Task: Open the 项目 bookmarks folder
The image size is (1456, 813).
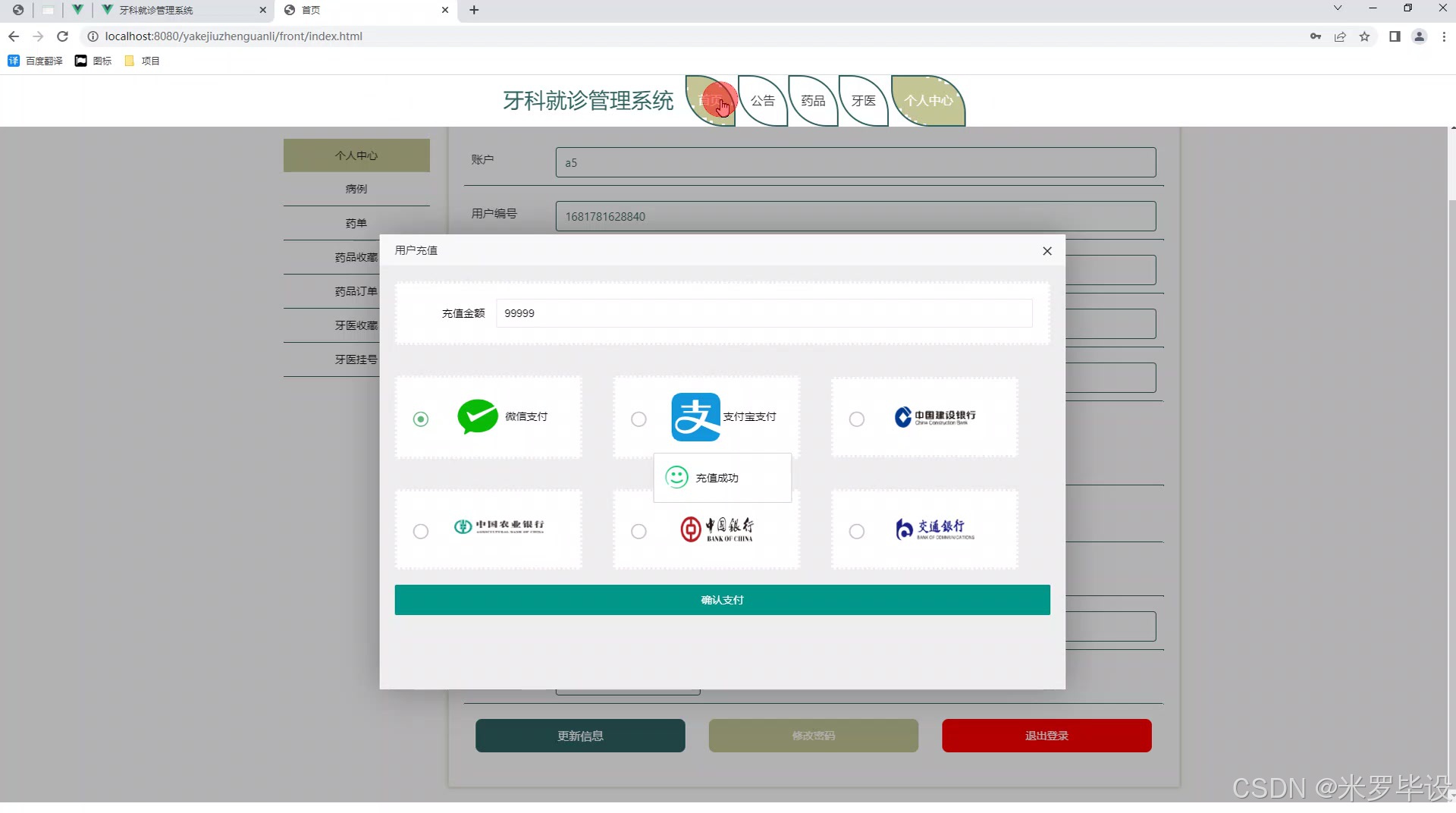Action: coord(142,61)
